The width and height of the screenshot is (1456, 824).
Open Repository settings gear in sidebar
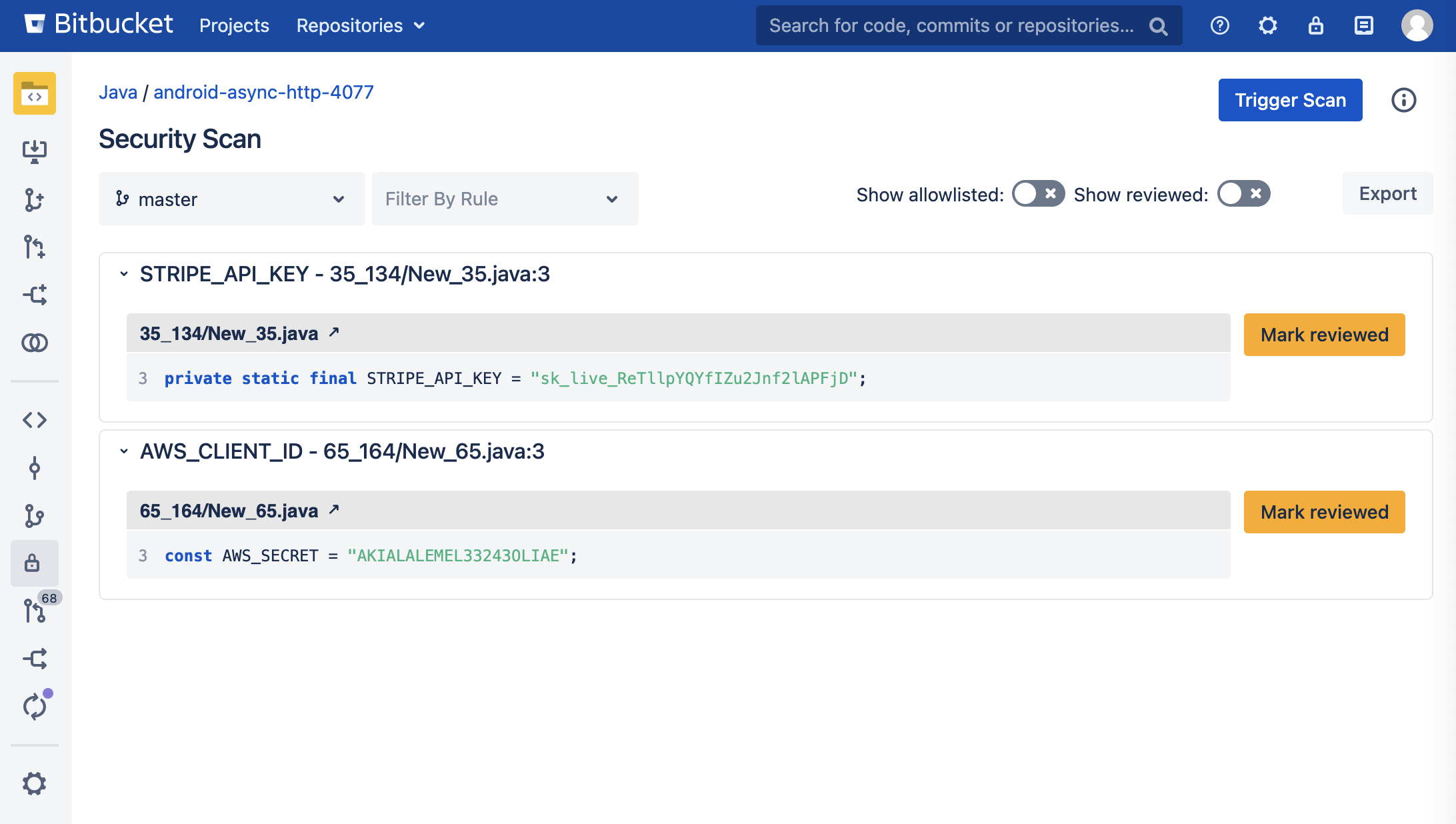(34, 783)
